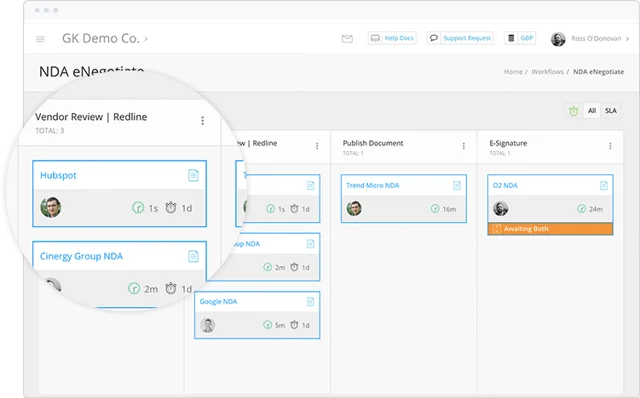Go to Workflows breadcrumb
Screen dimensions: 640x398
(x=547, y=72)
